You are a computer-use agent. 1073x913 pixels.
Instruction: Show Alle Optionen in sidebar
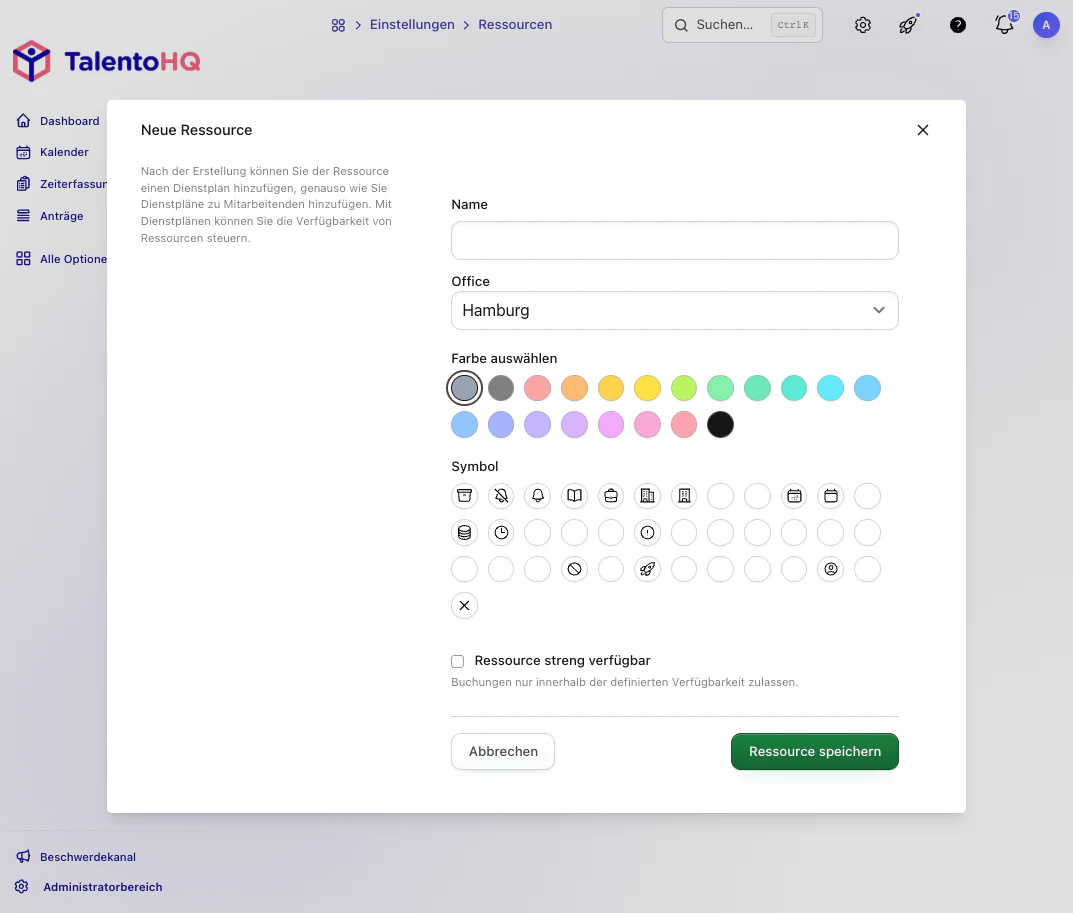pos(61,259)
